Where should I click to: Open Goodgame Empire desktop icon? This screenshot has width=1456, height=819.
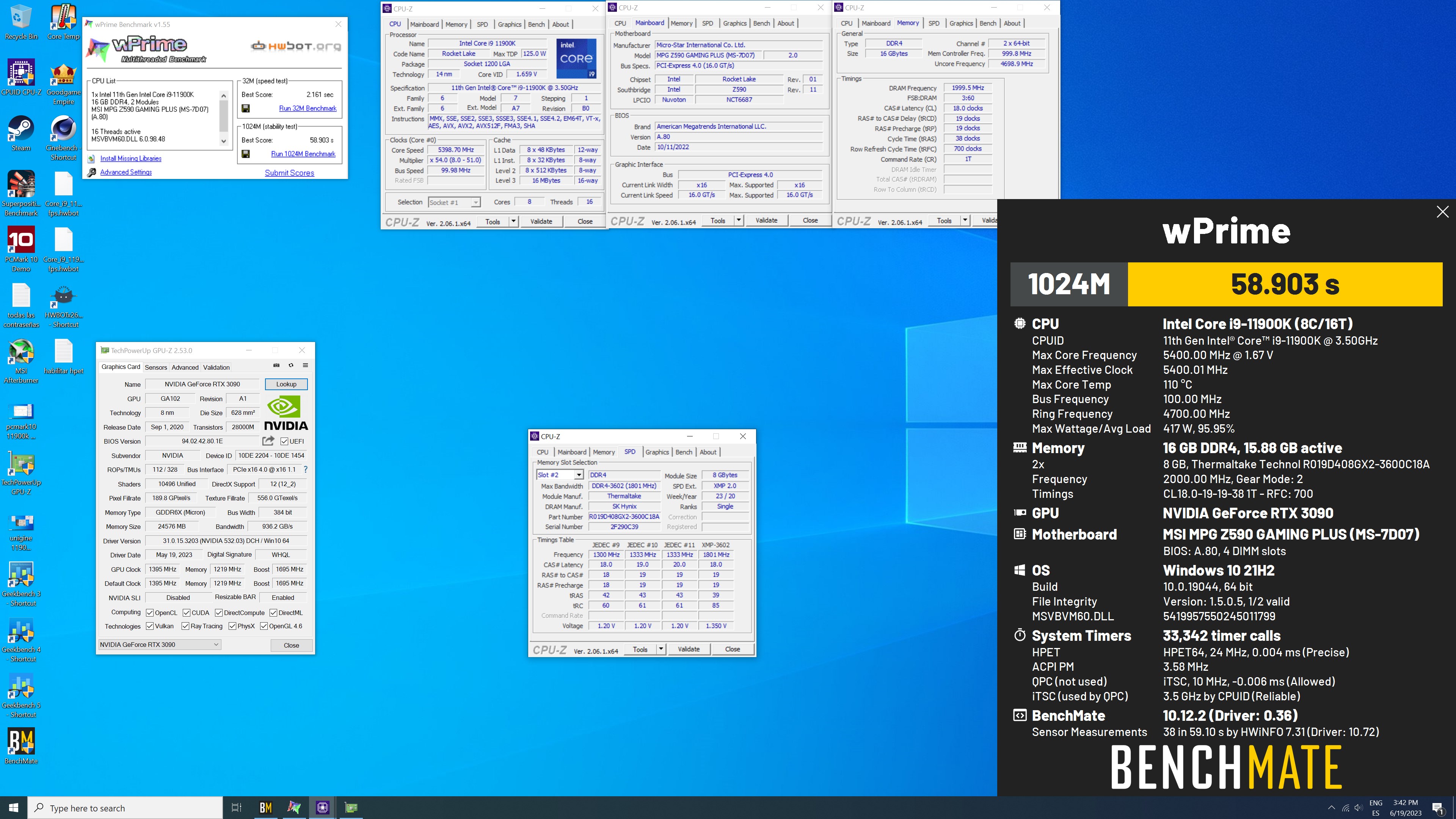coord(63,83)
